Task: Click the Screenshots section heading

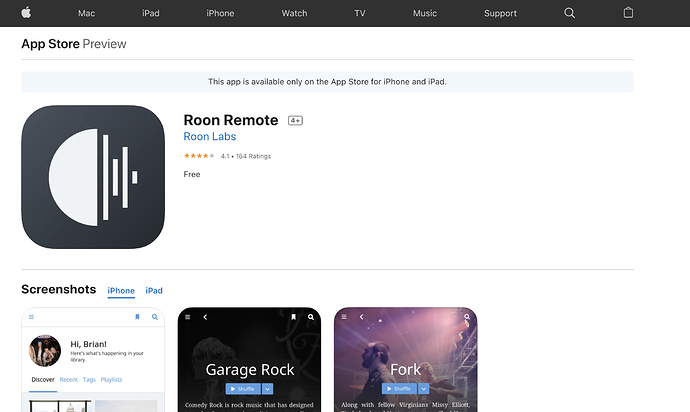Action: tap(59, 289)
